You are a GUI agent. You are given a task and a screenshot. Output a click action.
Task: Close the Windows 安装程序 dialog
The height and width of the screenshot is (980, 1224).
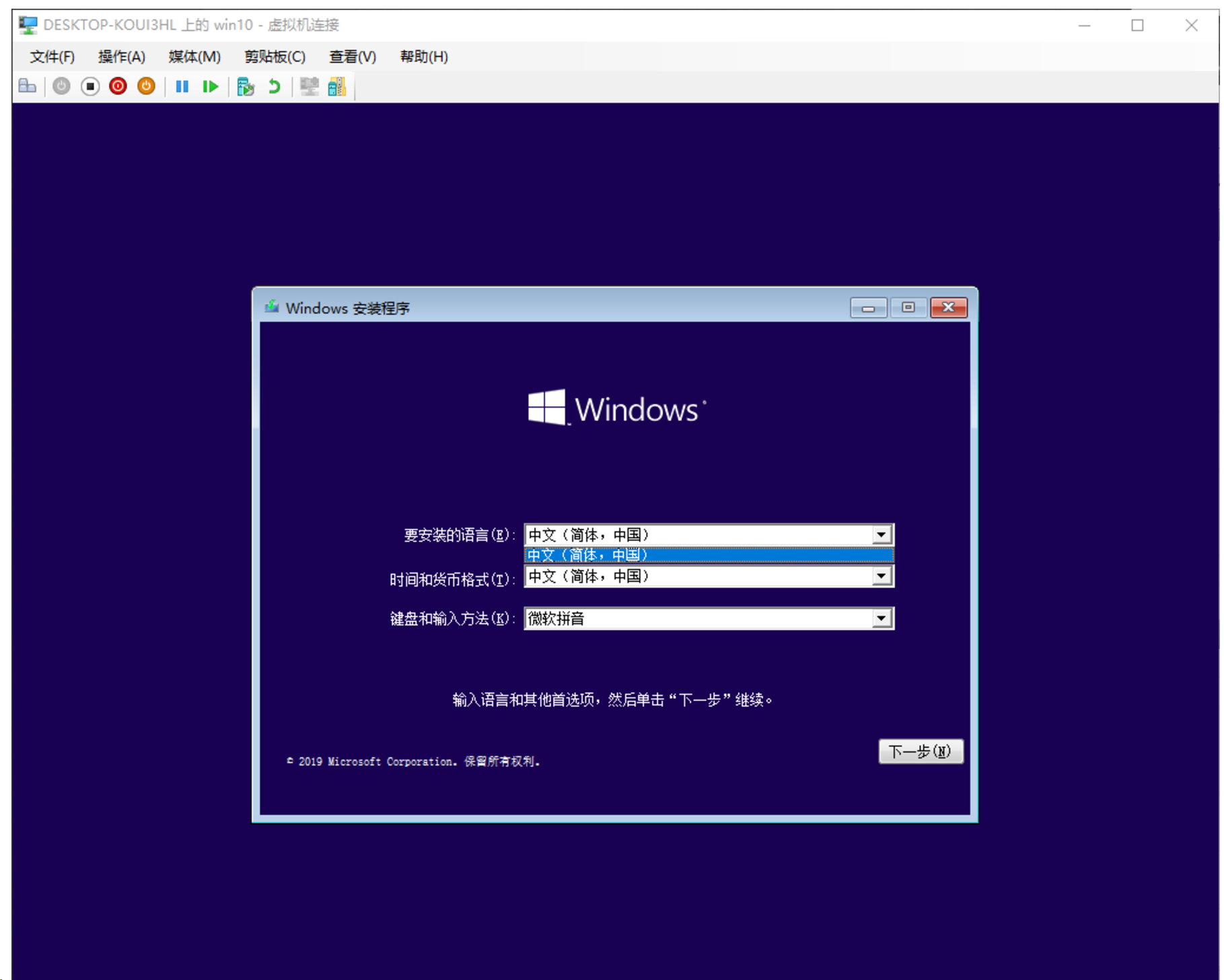(x=949, y=307)
